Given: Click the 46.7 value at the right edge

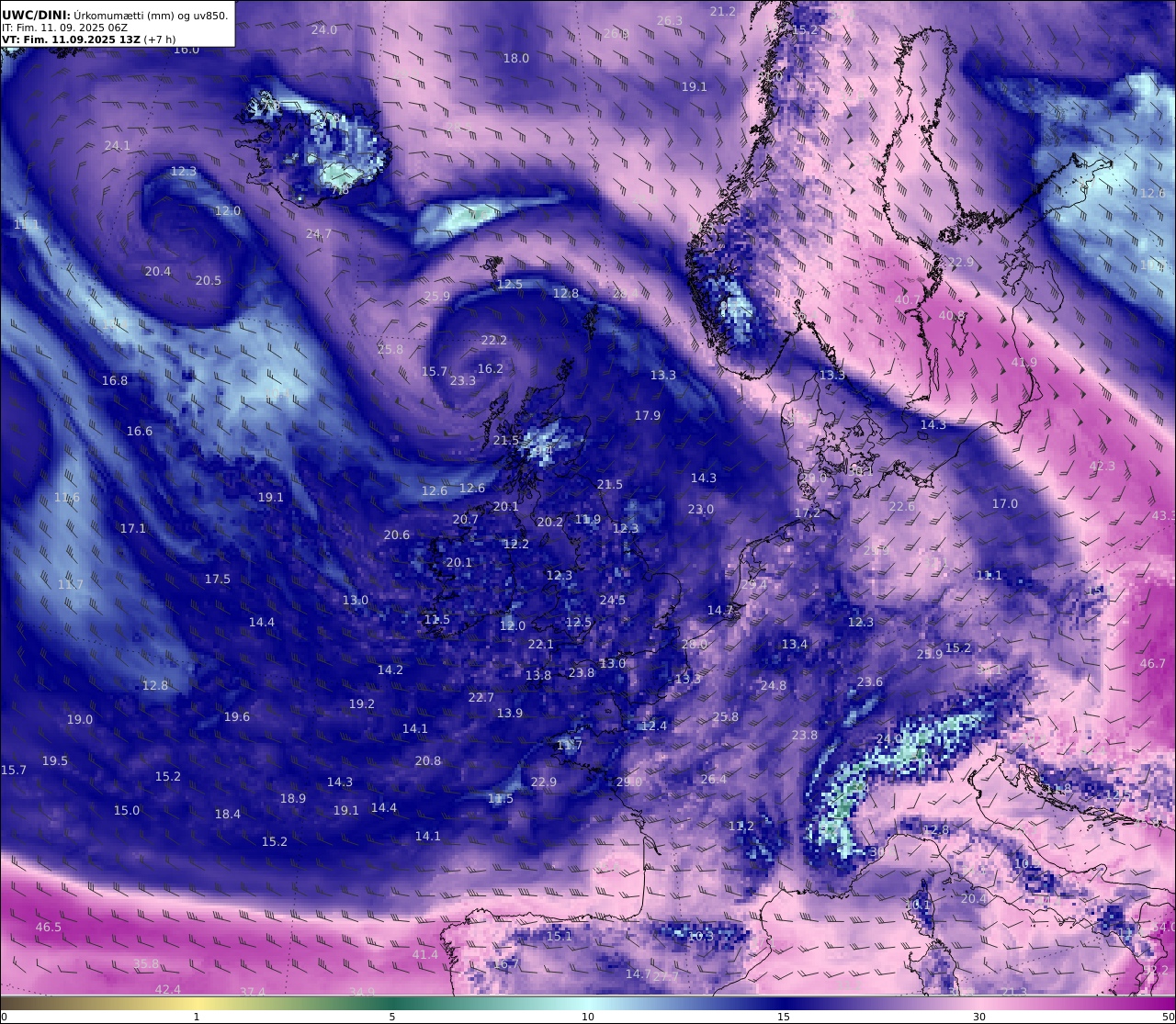Looking at the screenshot, I should pyautogui.click(x=1153, y=663).
